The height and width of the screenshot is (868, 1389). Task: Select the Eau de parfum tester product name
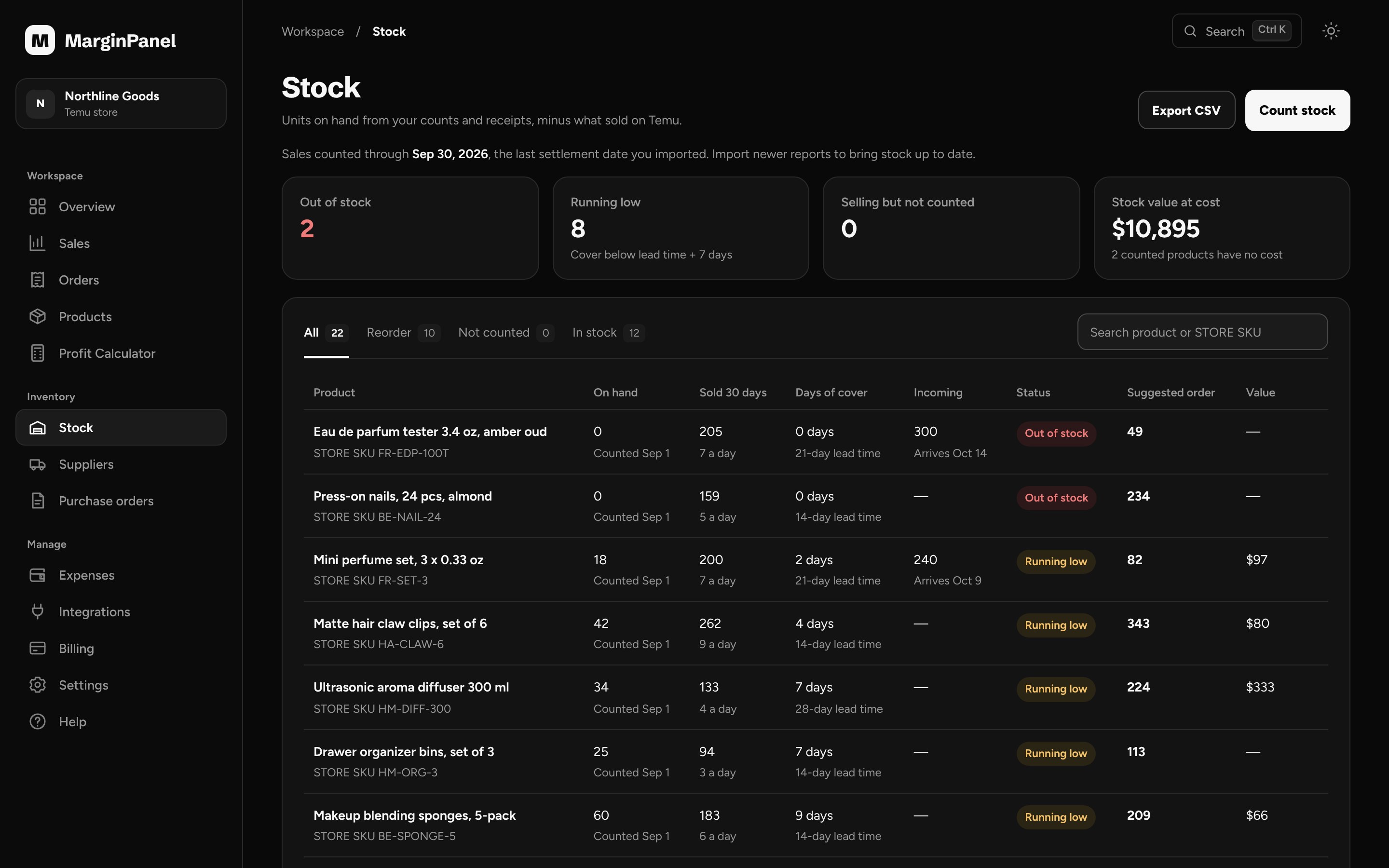(x=430, y=432)
